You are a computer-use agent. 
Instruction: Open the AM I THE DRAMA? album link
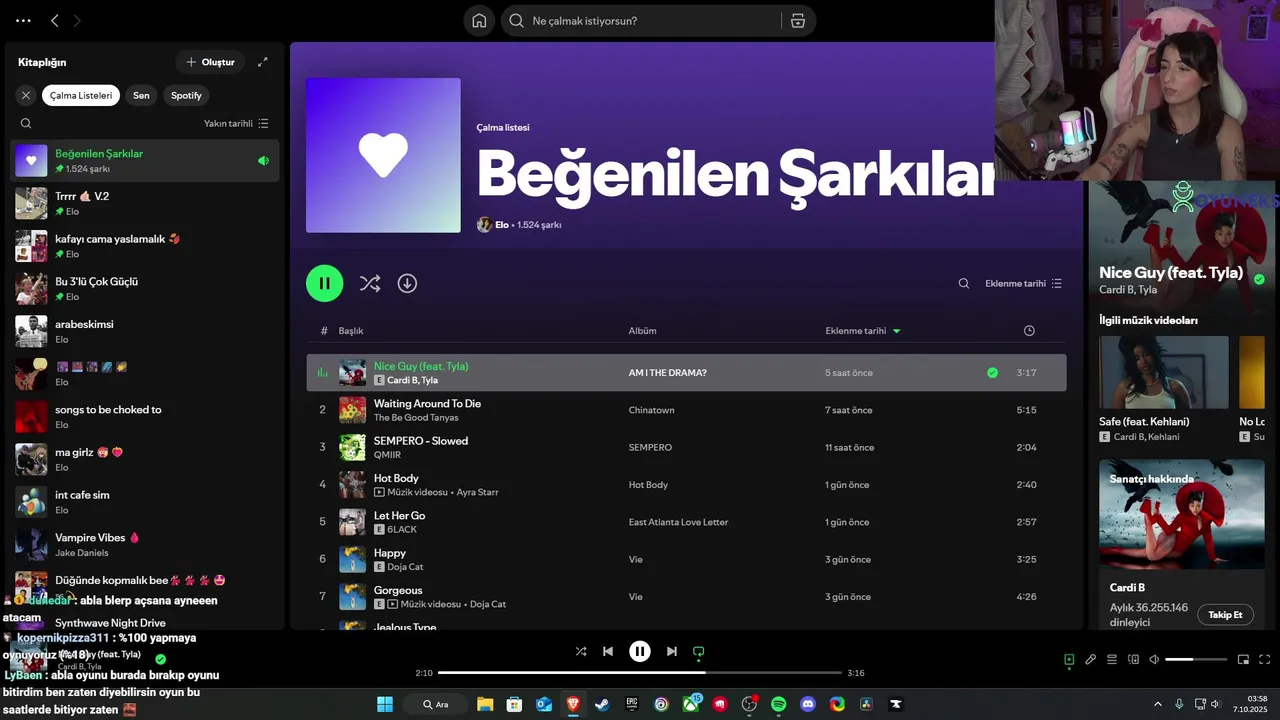667,373
